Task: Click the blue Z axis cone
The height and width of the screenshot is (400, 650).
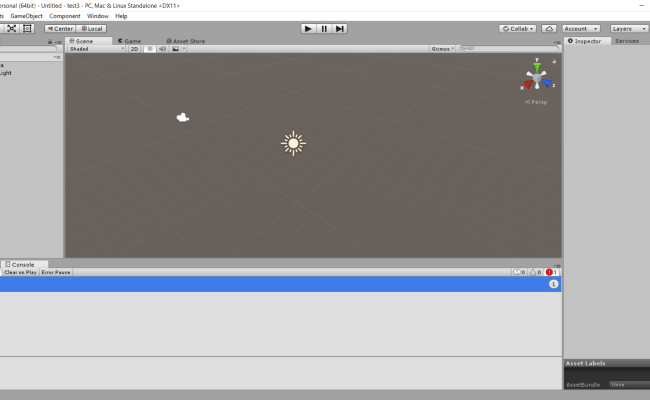Action: [x=547, y=83]
